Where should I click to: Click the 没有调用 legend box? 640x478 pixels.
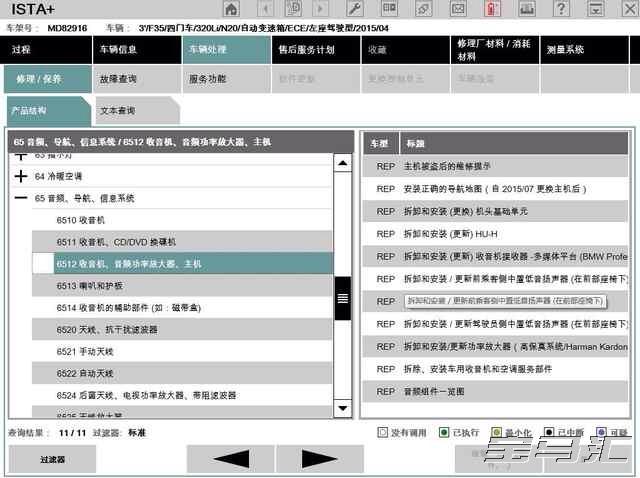382,432
